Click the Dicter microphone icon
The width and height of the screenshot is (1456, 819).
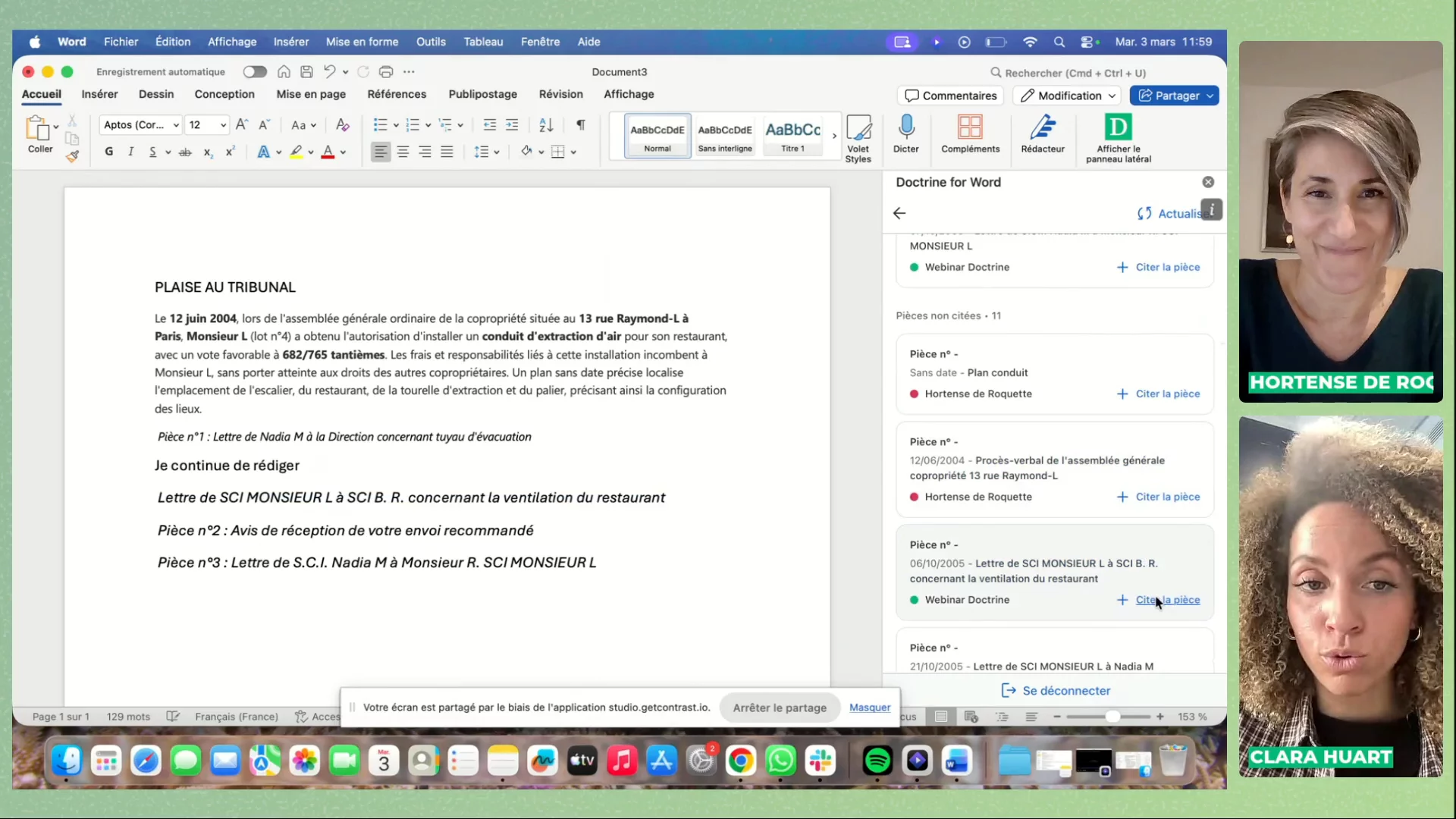905,127
